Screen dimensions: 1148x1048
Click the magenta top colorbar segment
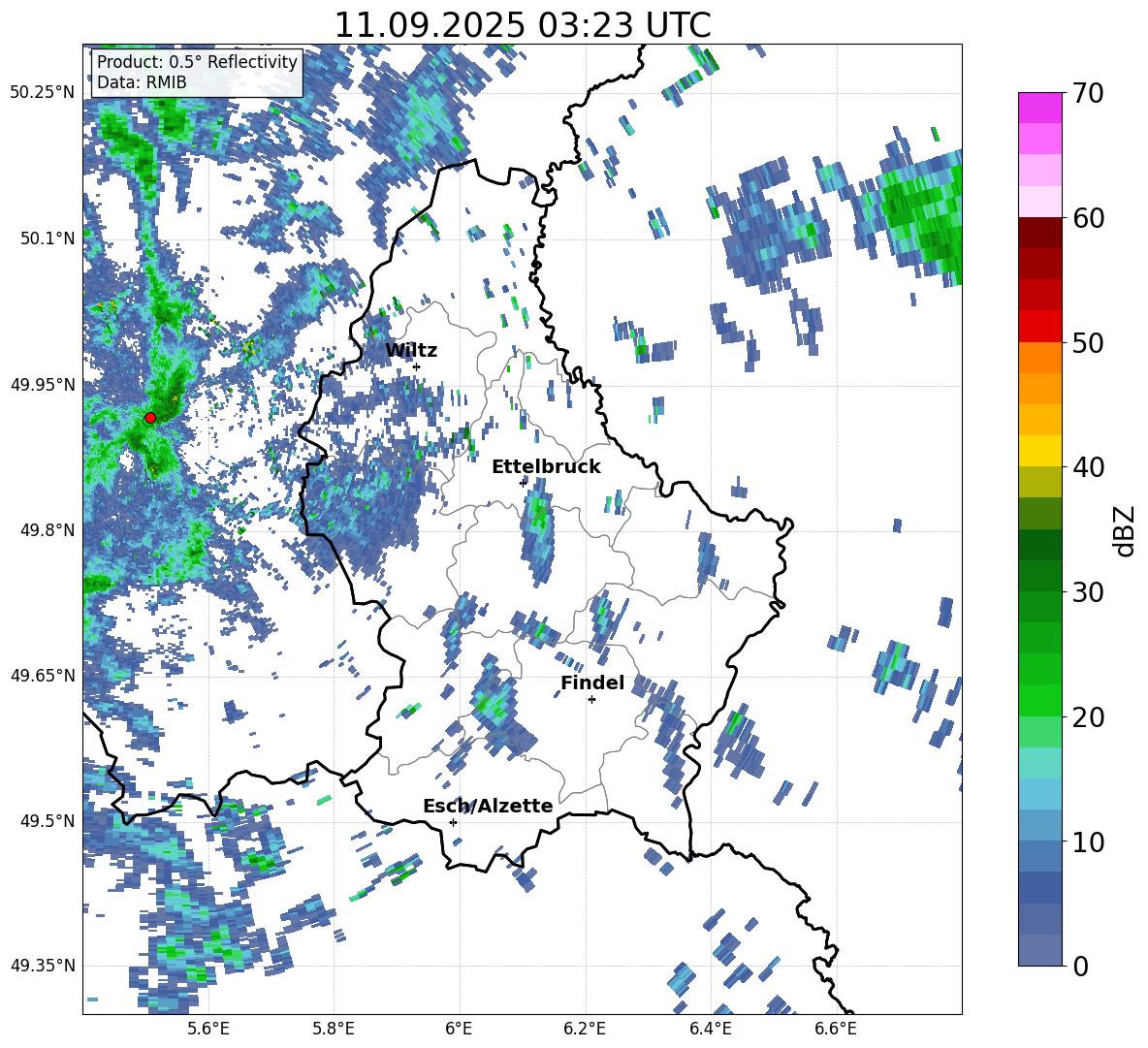(1040, 108)
